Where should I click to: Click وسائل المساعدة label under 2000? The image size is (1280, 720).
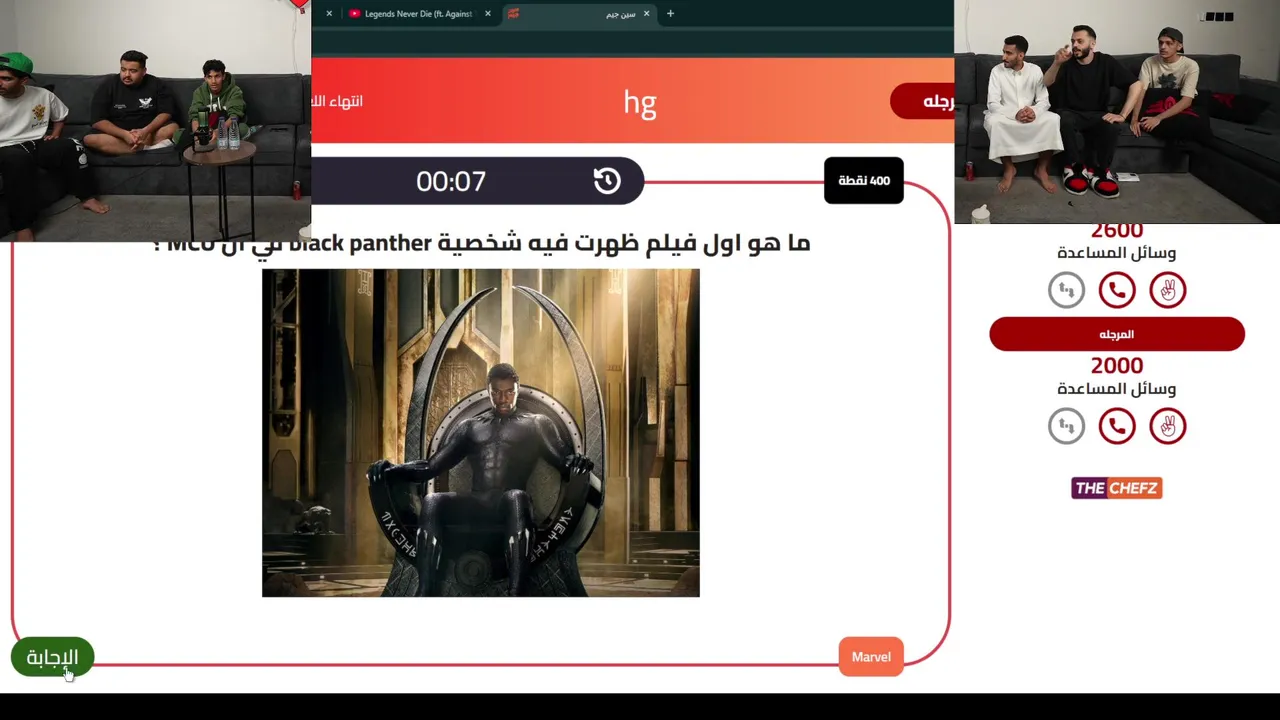coord(1117,388)
